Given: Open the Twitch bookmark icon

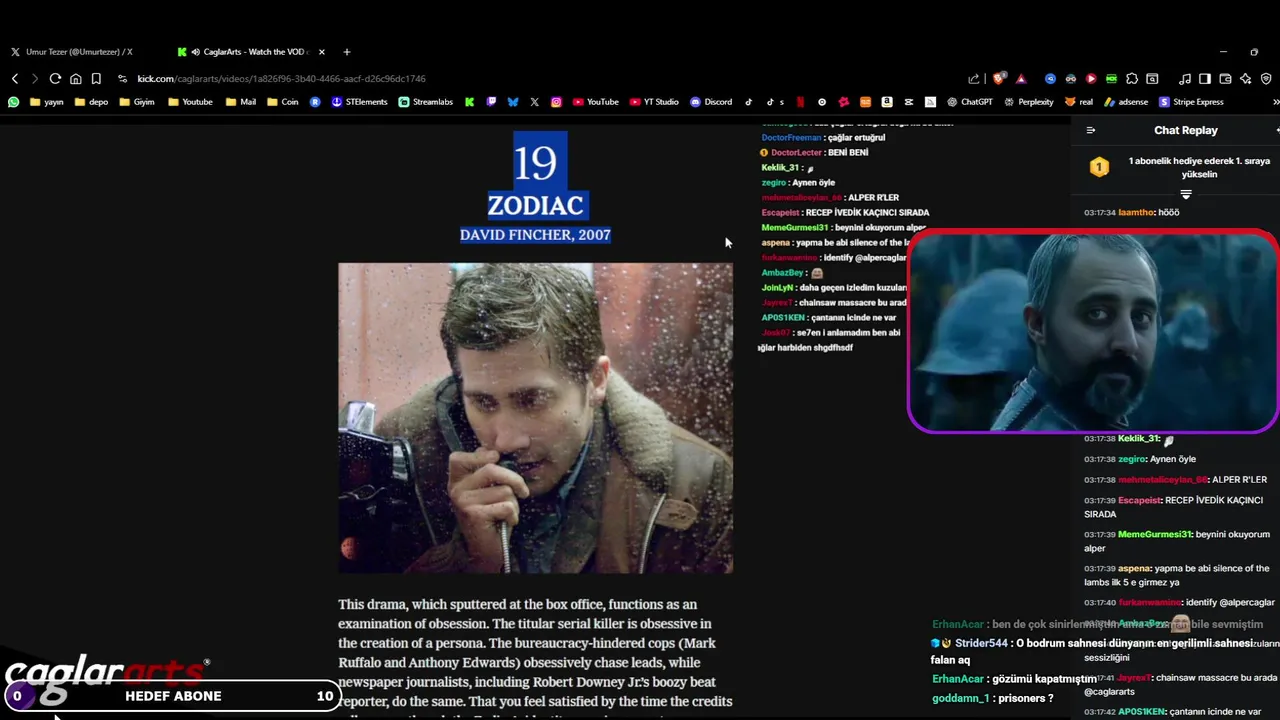Looking at the screenshot, I should point(491,102).
